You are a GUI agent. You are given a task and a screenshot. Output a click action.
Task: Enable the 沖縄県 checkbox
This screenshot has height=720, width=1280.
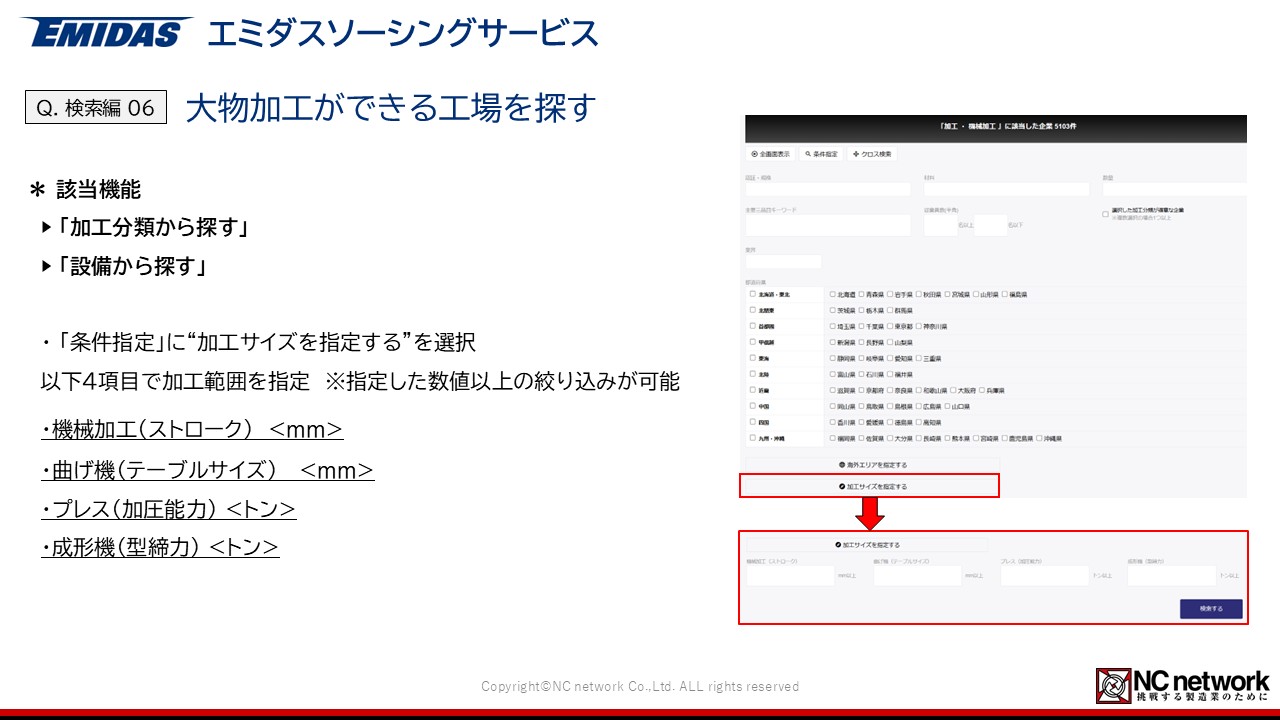point(1040,438)
